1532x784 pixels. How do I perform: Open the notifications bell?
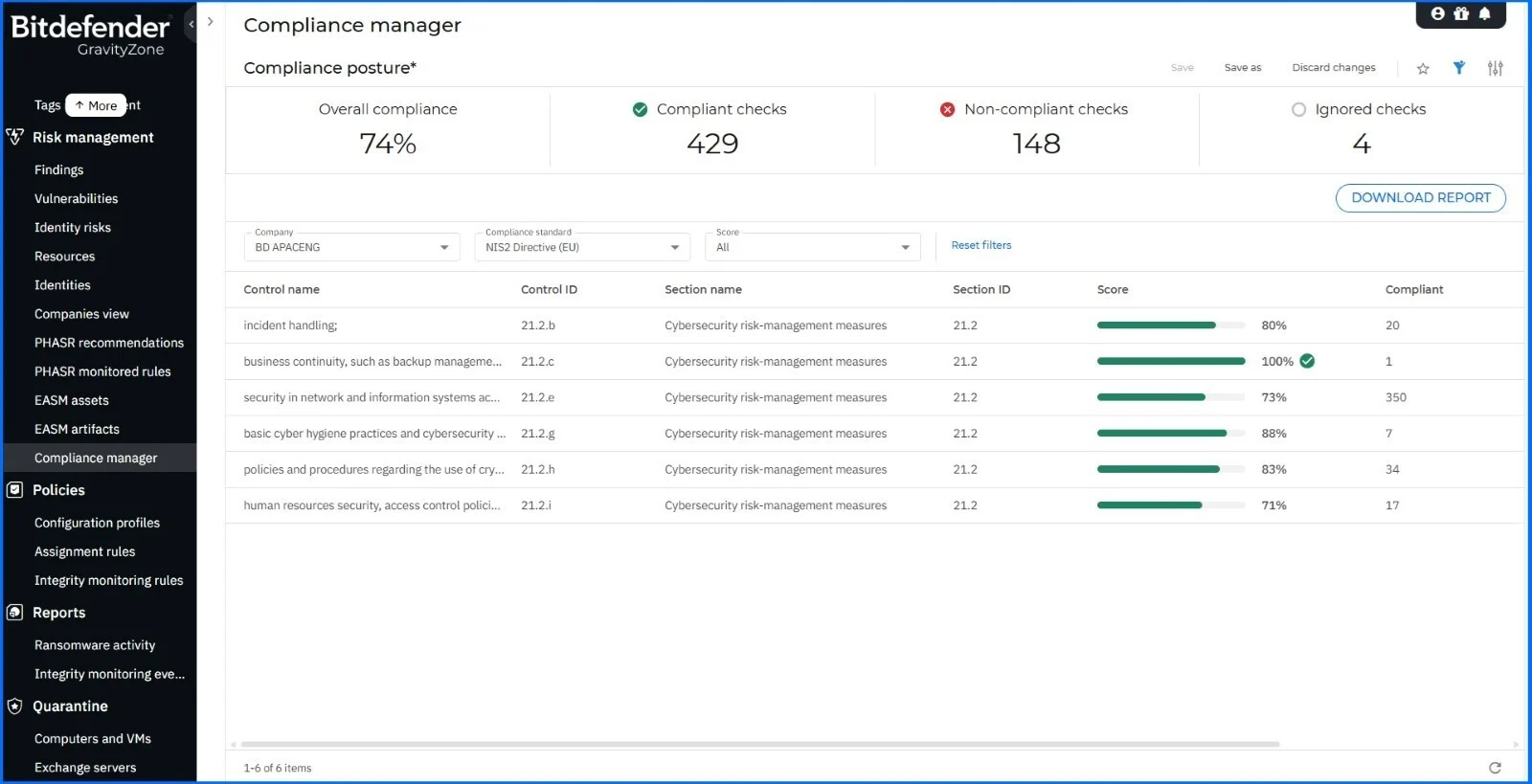[x=1484, y=13]
